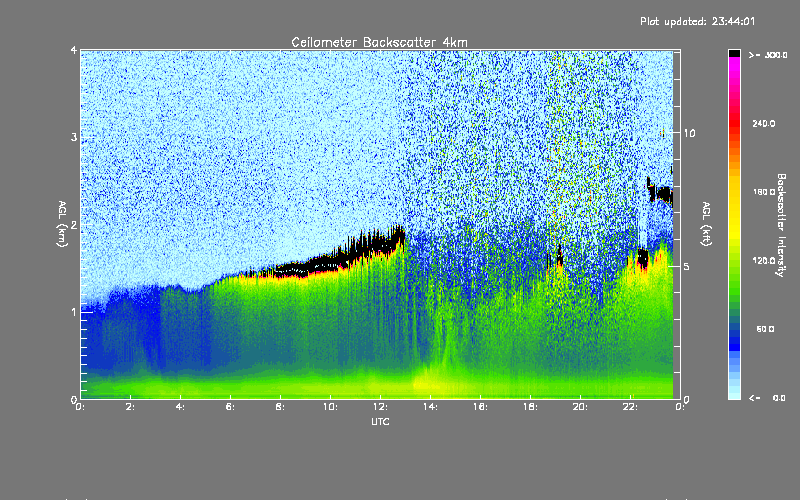This screenshot has width=800, height=500.
Task: Pick the black swatch atop the colorbar
Action: tap(734, 53)
